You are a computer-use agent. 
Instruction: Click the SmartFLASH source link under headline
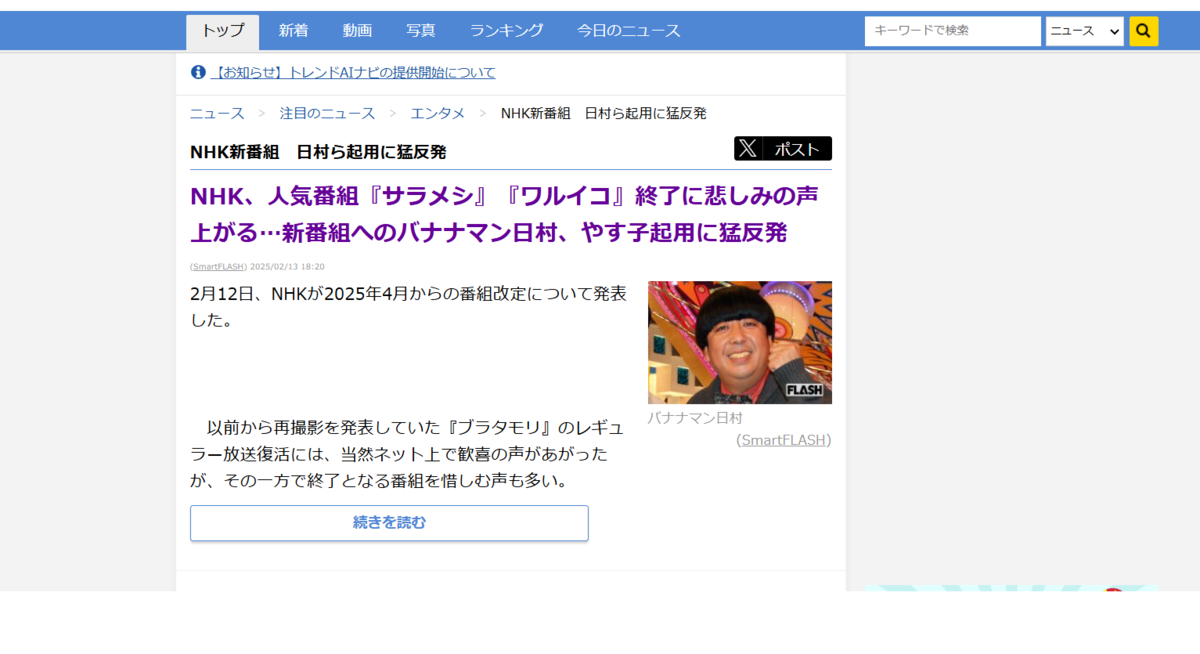click(x=218, y=267)
